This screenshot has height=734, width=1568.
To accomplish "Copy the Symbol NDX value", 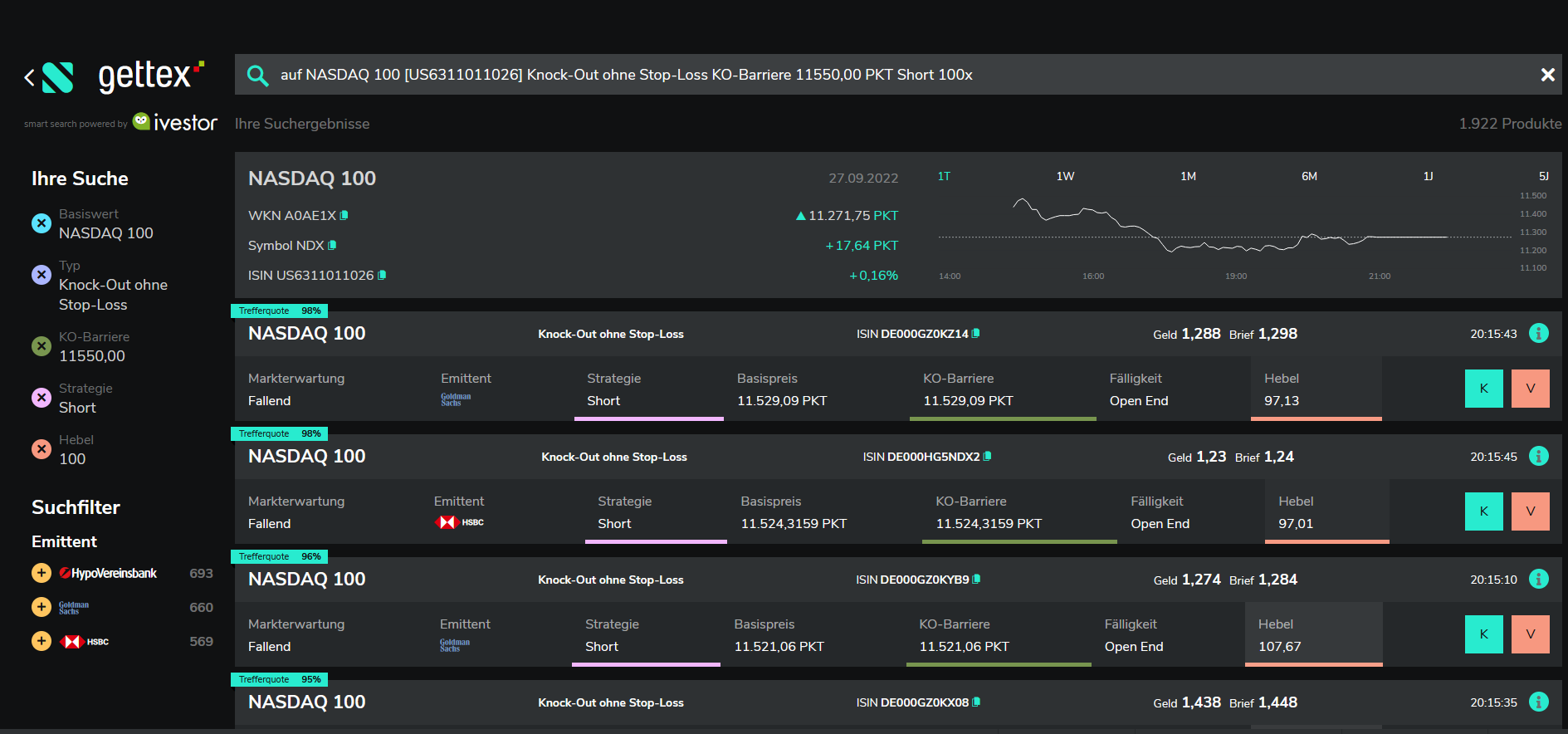I will coord(333,245).
